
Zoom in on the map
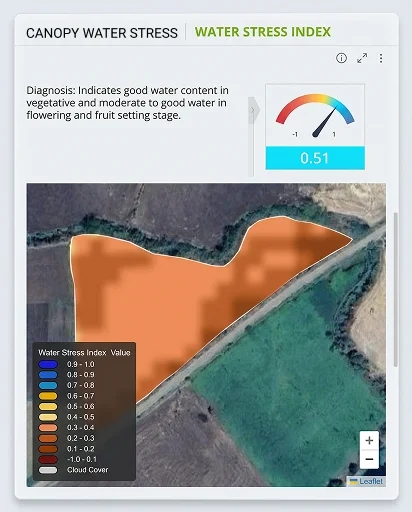pyautogui.click(x=369, y=440)
